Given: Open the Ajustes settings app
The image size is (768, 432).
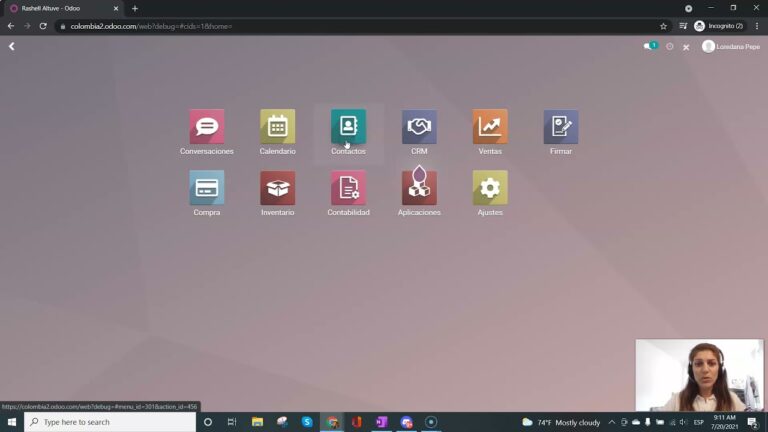Looking at the screenshot, I should coord(490,188).
